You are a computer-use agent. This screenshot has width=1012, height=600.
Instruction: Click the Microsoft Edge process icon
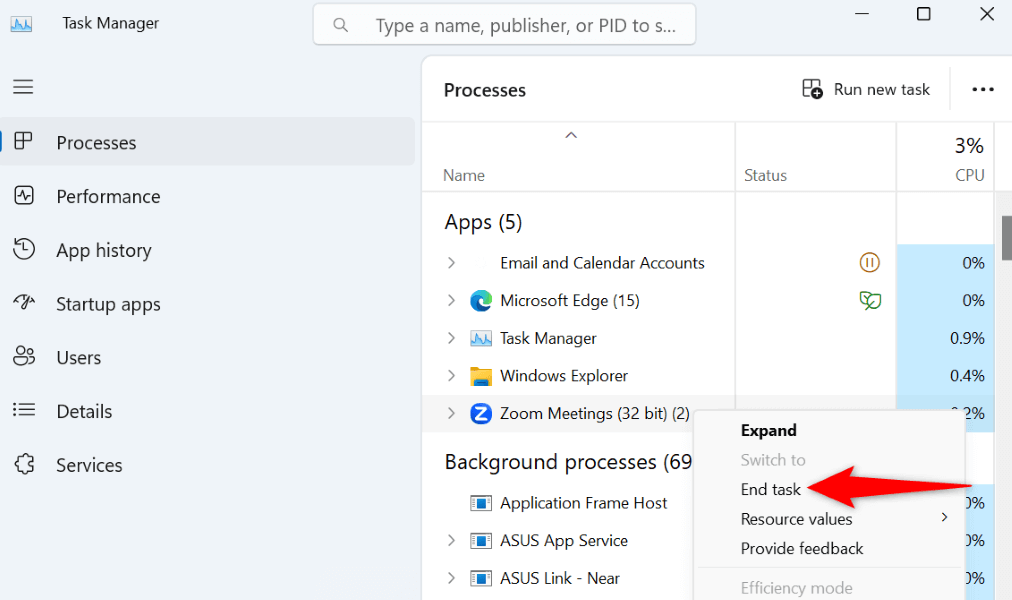(481, 301)
